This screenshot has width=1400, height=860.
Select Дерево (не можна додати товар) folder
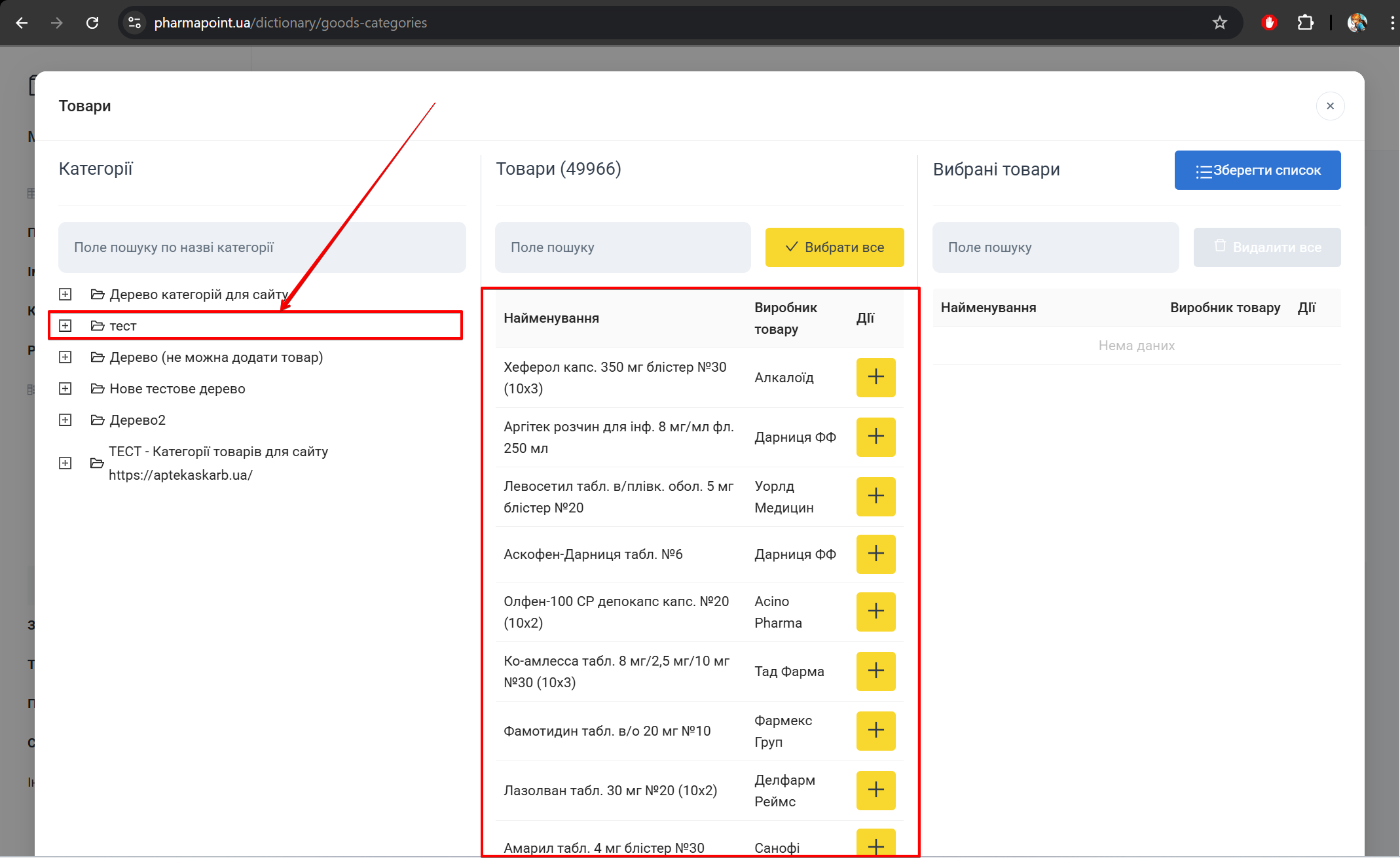[215, 357]
